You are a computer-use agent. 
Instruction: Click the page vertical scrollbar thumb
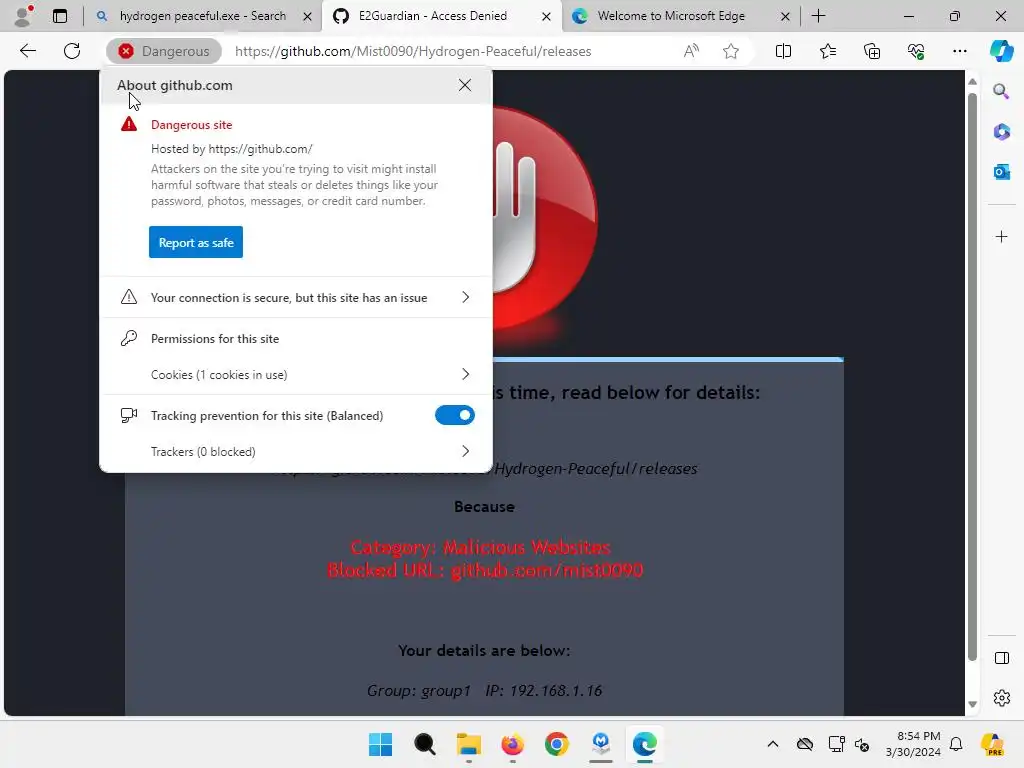coord(972,377)
